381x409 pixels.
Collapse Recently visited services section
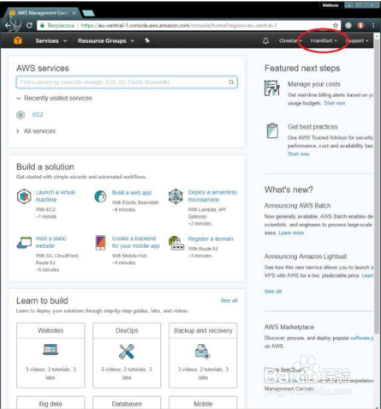54,98
